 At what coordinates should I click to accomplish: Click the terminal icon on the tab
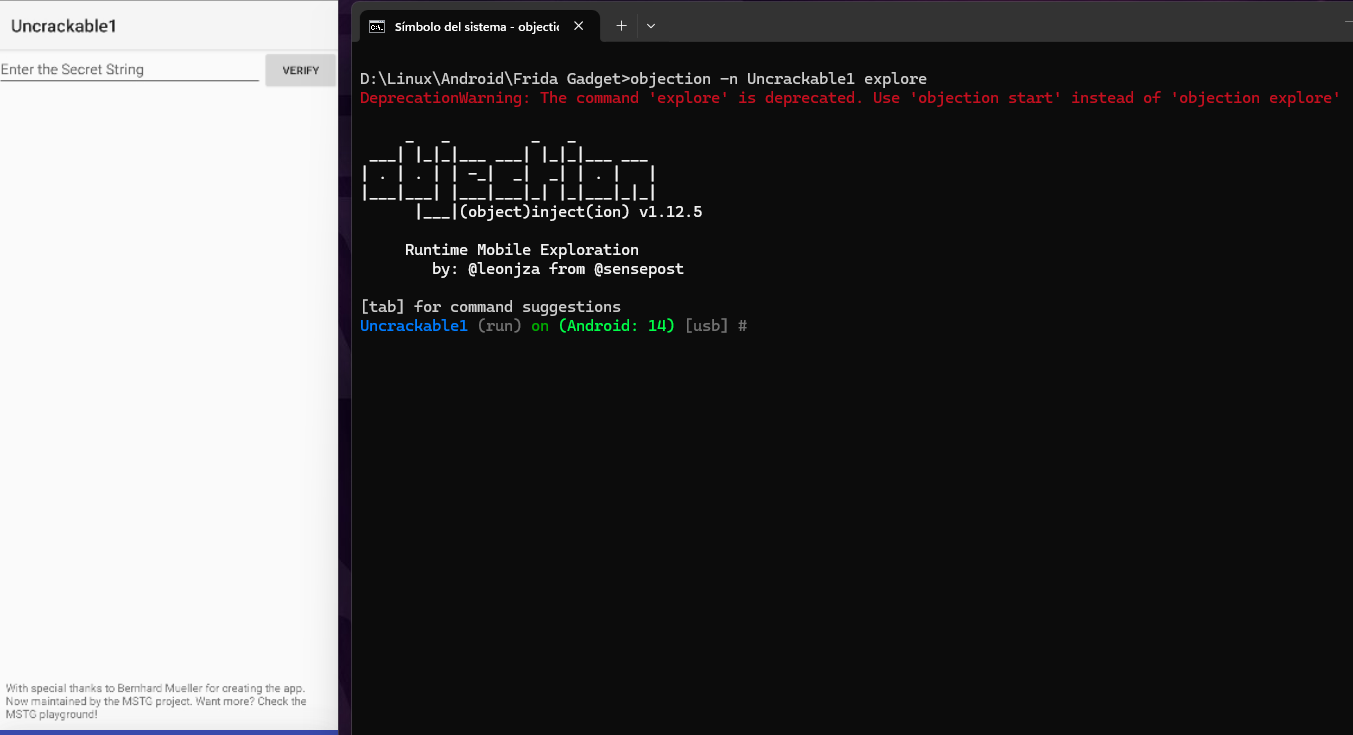377,27
